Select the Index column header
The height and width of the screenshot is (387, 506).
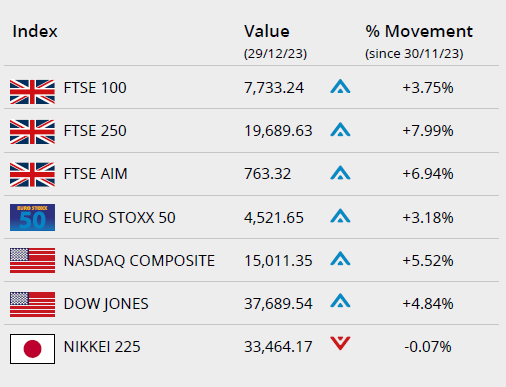coord(35,31)
